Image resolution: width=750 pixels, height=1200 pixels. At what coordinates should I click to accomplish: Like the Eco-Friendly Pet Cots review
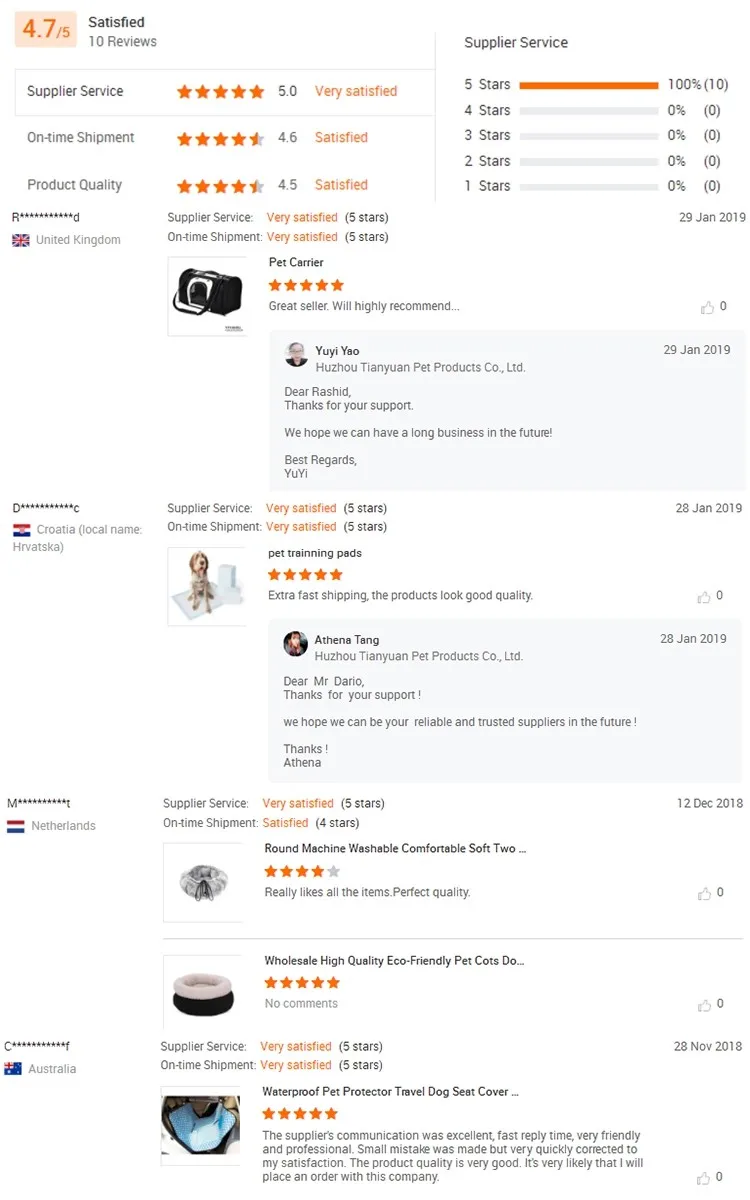click(x=705, y=1004)
